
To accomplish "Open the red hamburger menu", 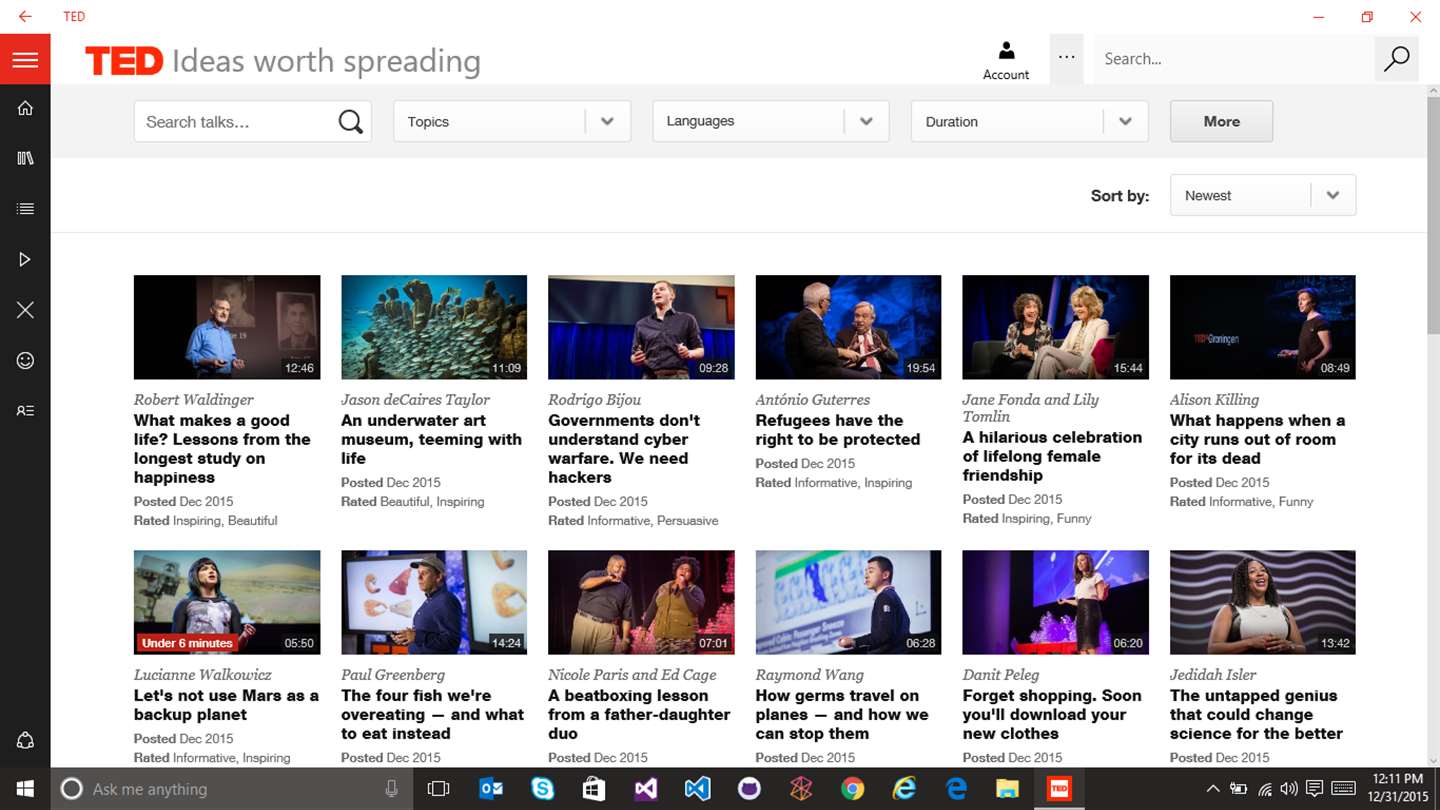I will pos(25,60).
